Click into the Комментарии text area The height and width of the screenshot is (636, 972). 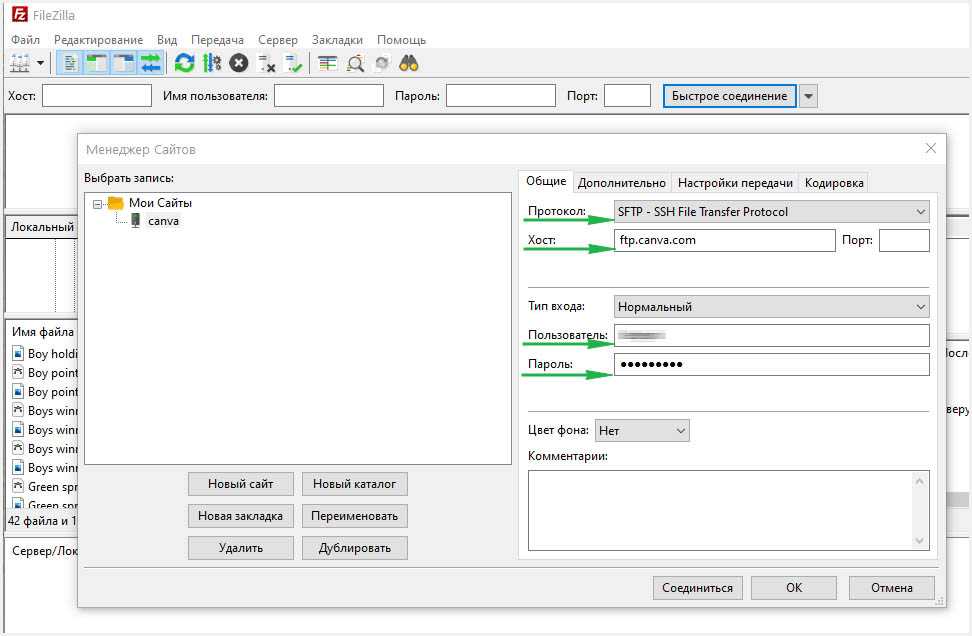720,510
